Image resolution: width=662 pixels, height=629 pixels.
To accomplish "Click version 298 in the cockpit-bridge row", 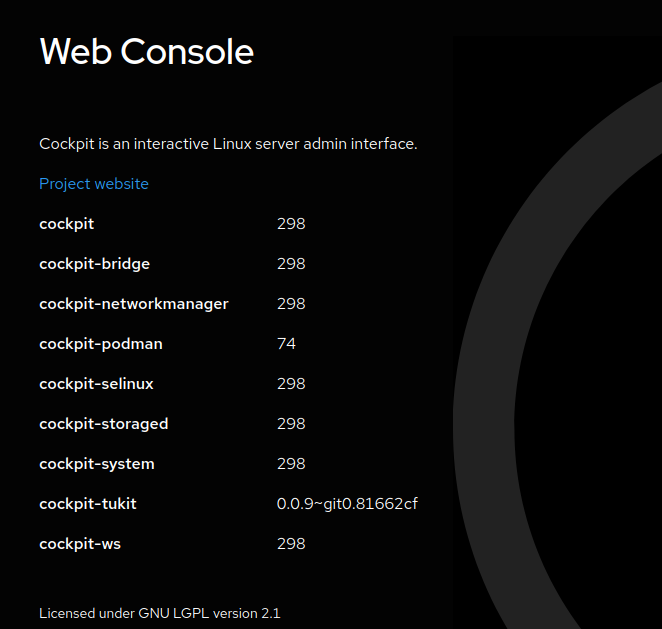I will coord(291,264).
